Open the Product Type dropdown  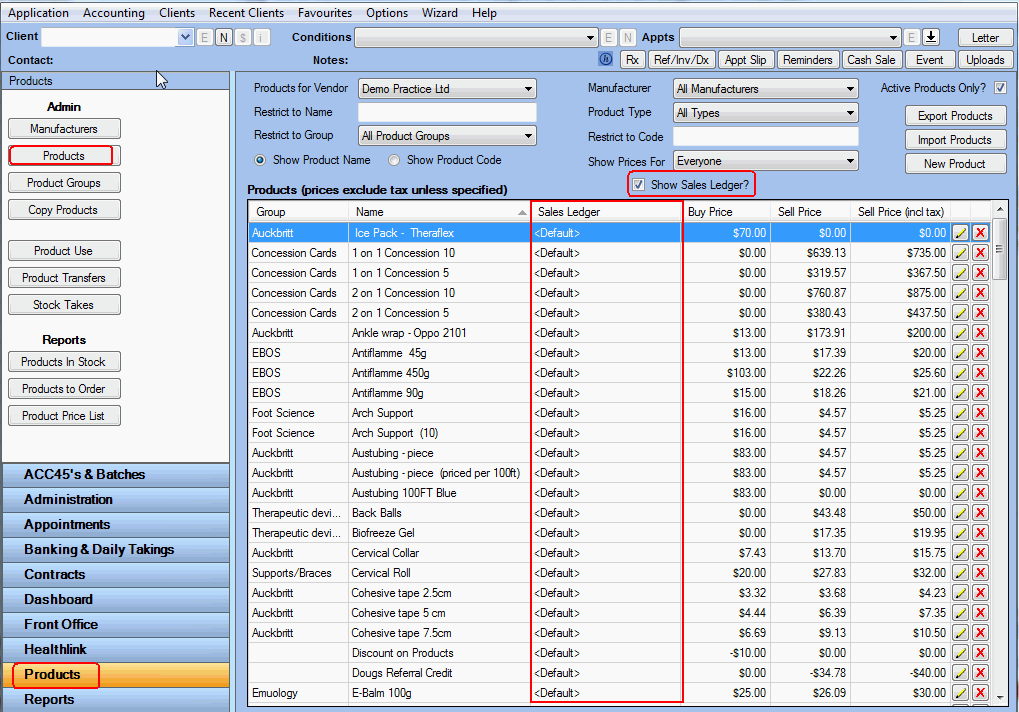[x=766, y=113]
